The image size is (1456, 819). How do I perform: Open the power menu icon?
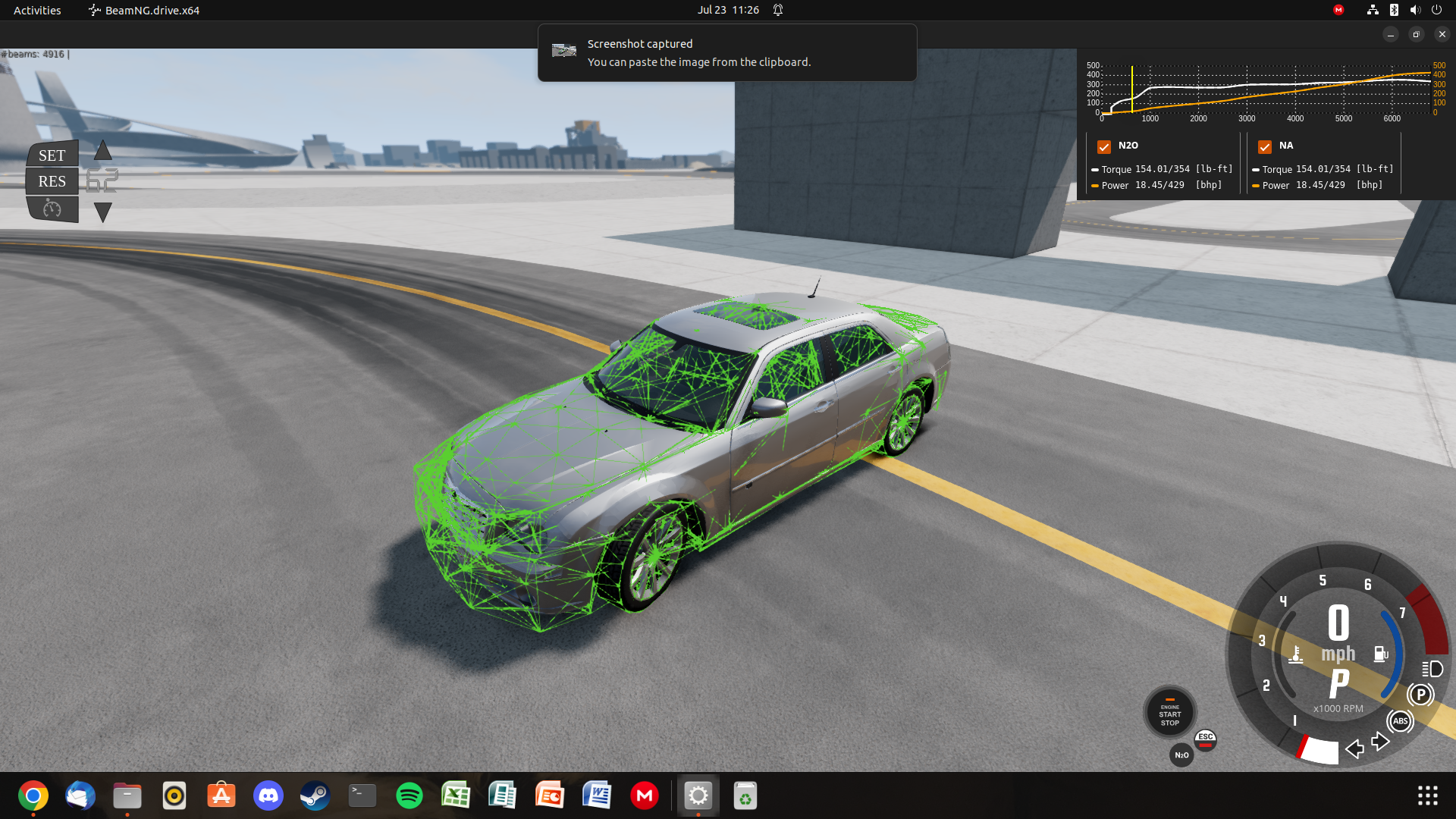(1436, 10)
